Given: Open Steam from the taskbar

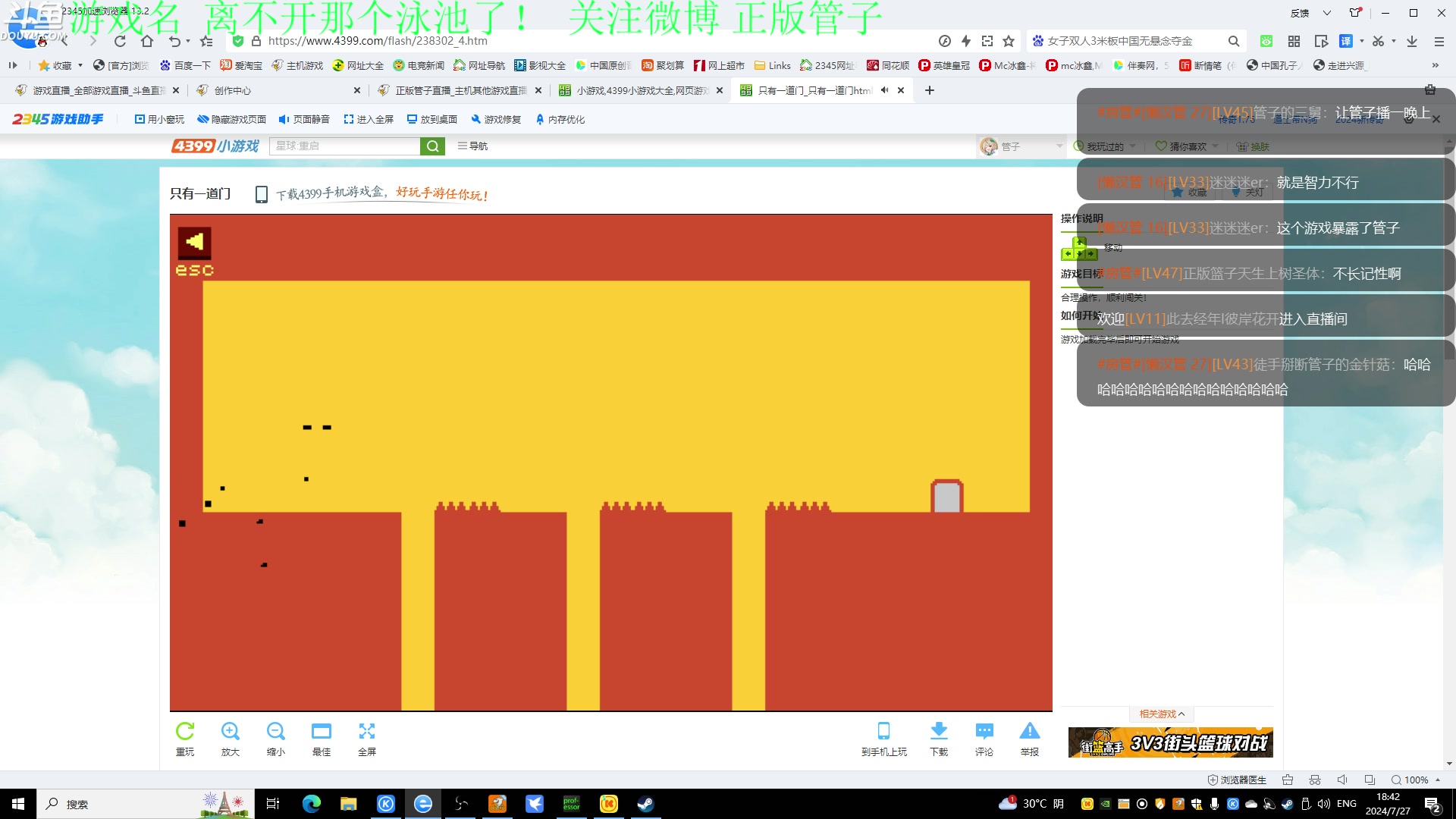Looking at the screenshot, I should click(645, 804).
